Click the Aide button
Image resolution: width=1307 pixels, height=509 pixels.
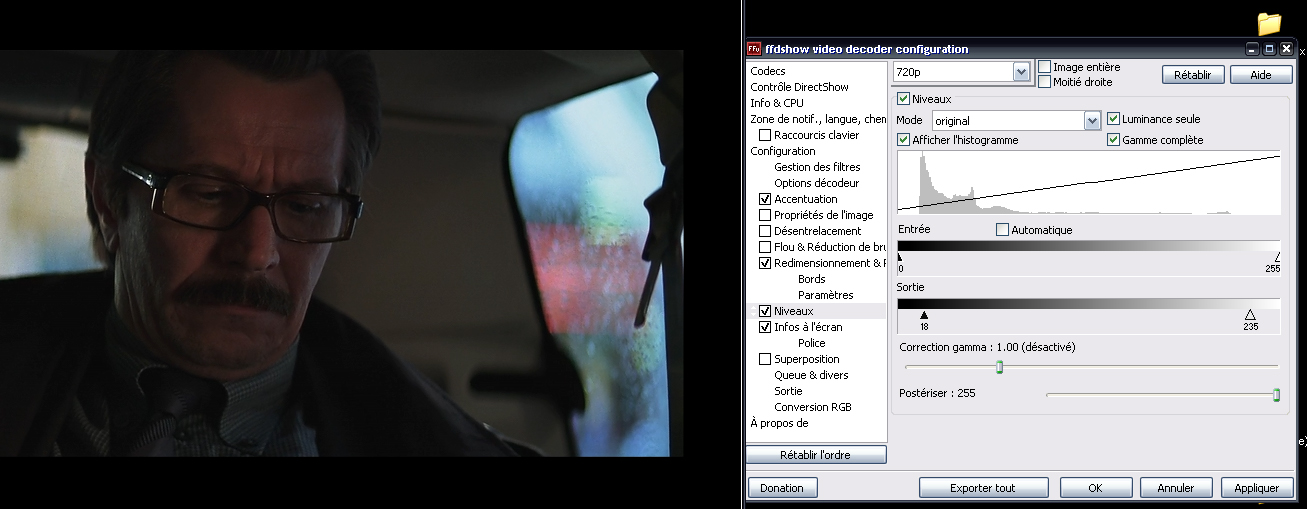coord(1261,74)
